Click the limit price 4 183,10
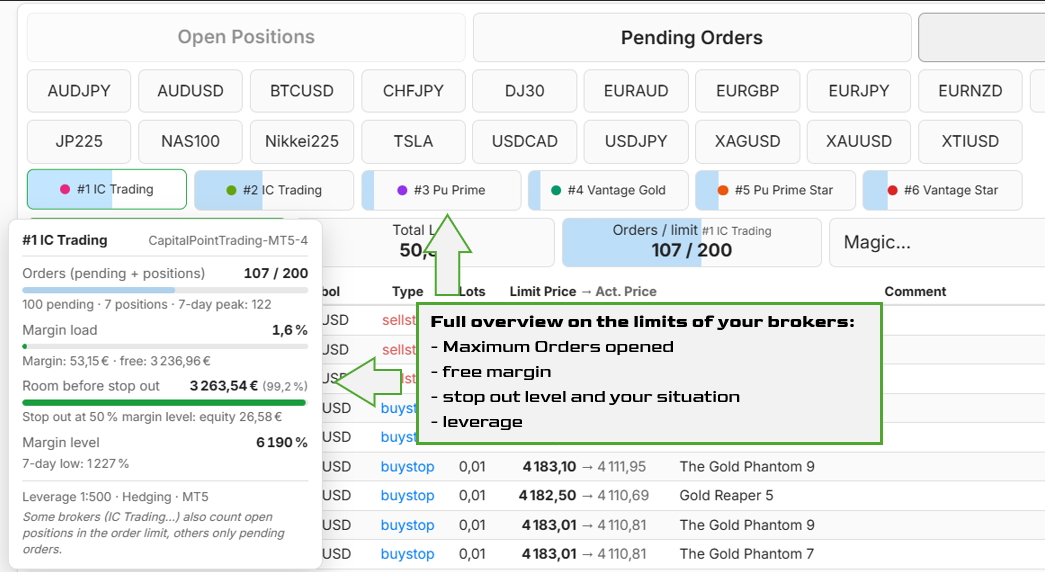Screen dimensions: 1045x572 (549, 467)
